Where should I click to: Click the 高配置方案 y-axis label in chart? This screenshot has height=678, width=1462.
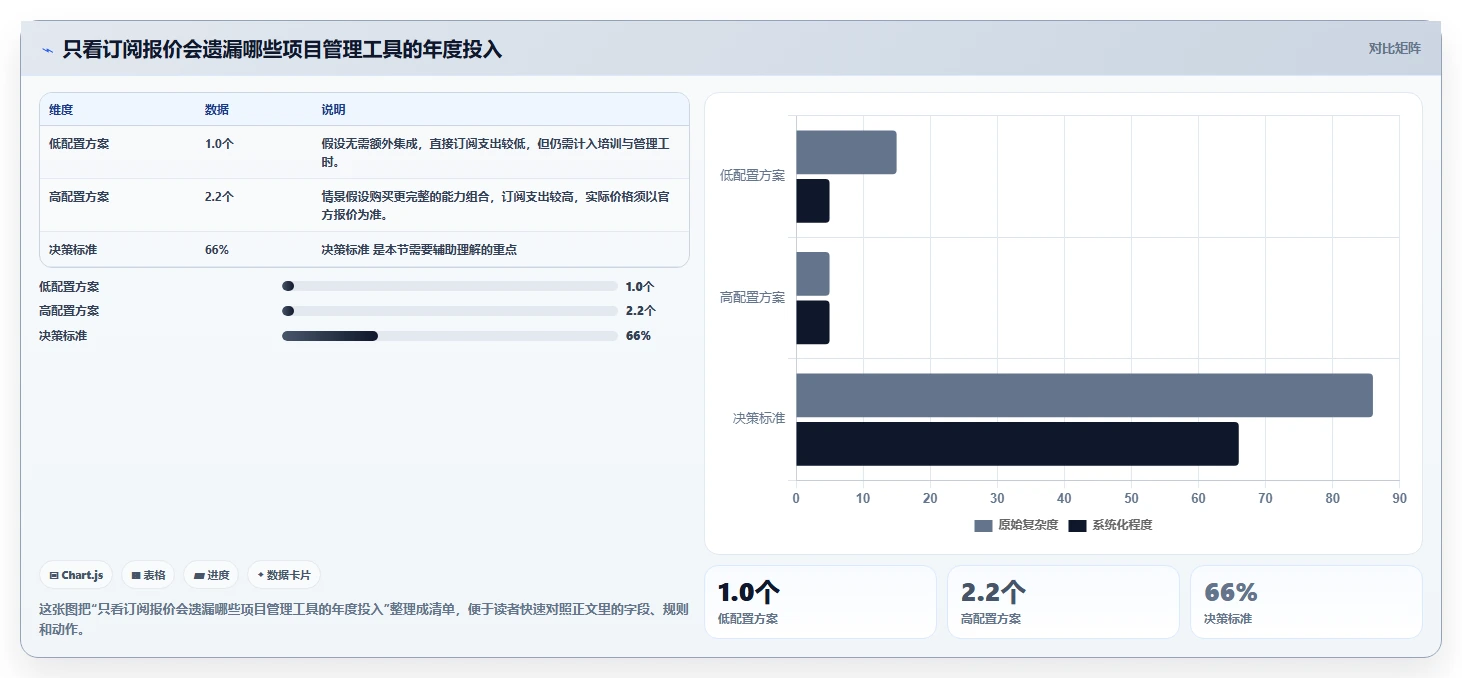(x=752, y=297)
